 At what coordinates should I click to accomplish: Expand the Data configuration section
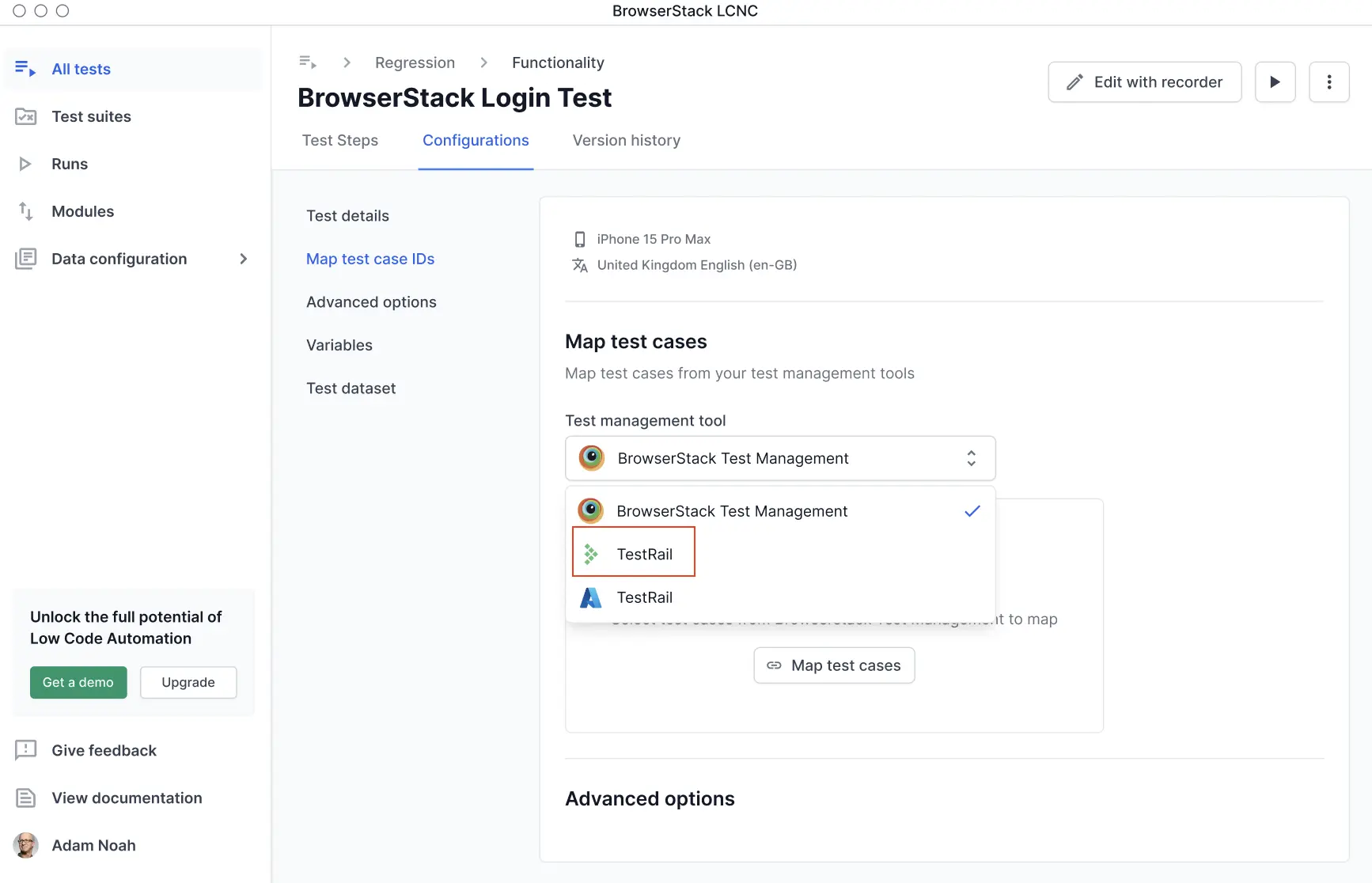coord(244,259)
